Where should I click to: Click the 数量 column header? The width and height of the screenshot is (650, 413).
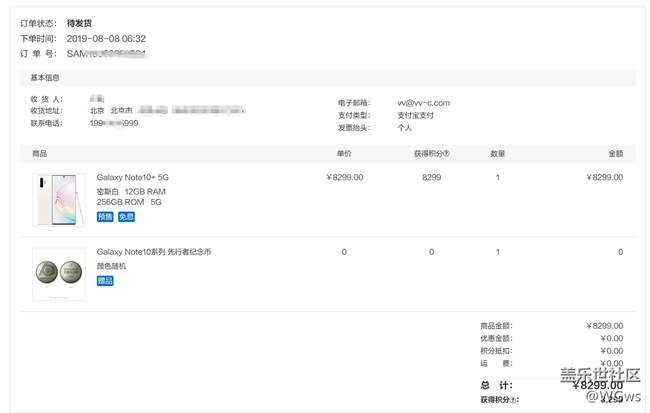tap(498, 153)
